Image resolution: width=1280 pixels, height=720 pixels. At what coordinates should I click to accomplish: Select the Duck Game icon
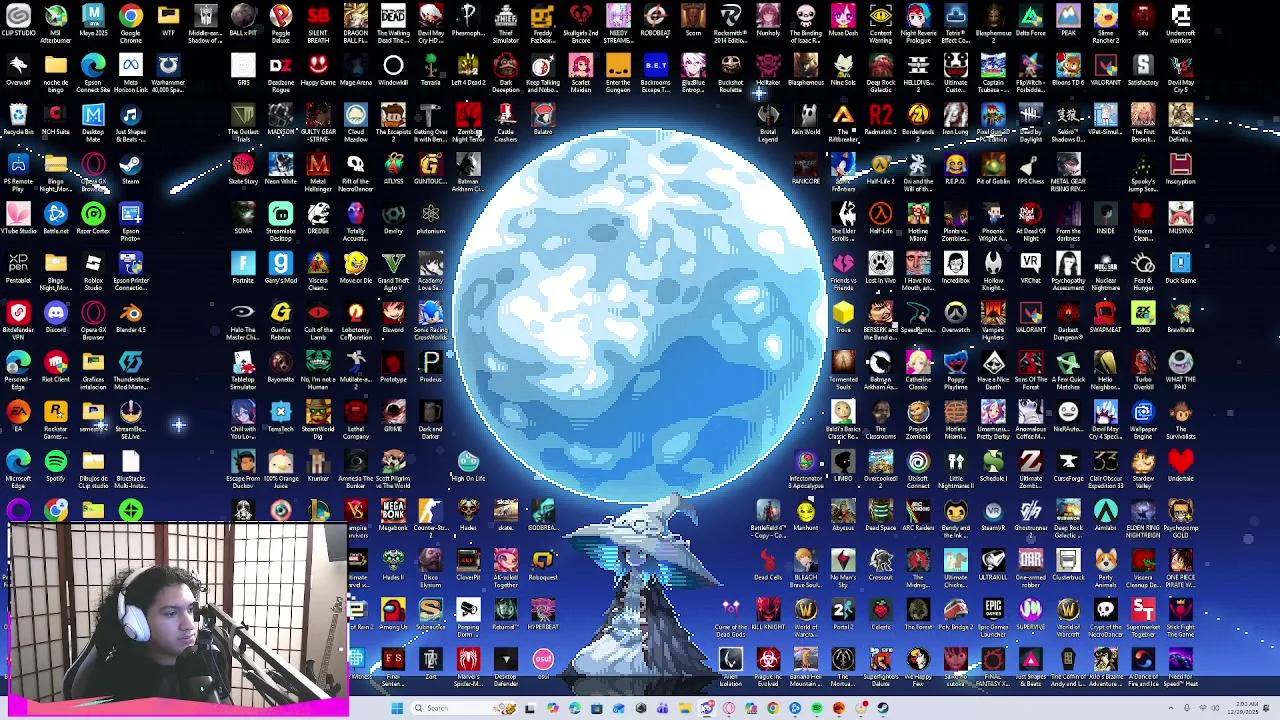1181,268
